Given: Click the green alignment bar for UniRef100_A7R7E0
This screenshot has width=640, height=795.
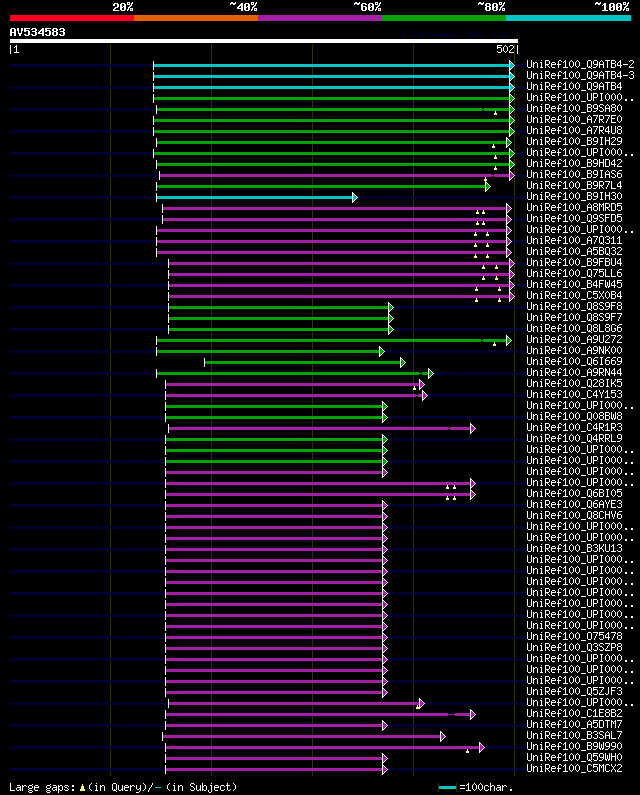Looking at the screenshot, I should (332, 121).
